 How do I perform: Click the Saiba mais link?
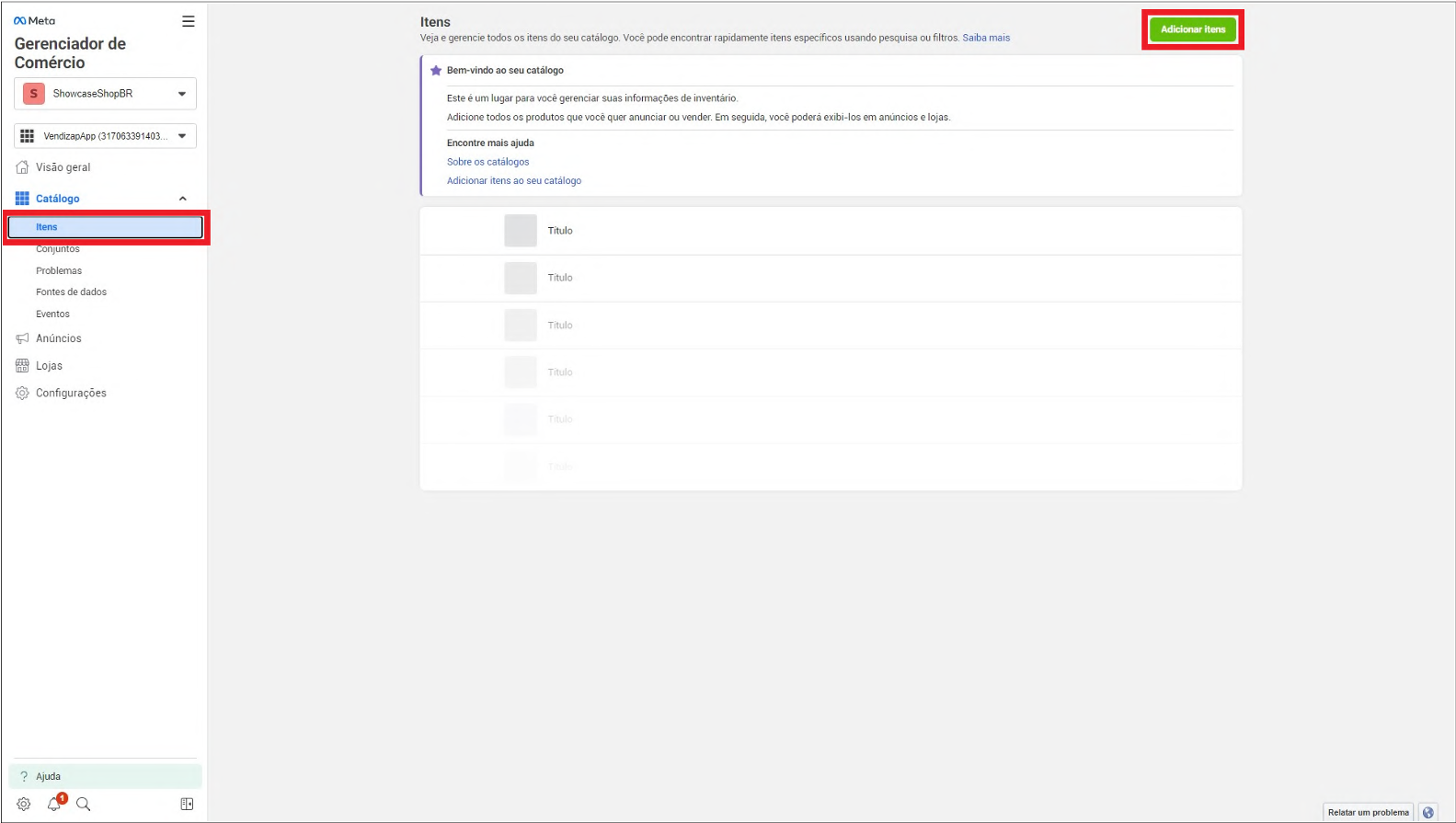click(985, 38)
